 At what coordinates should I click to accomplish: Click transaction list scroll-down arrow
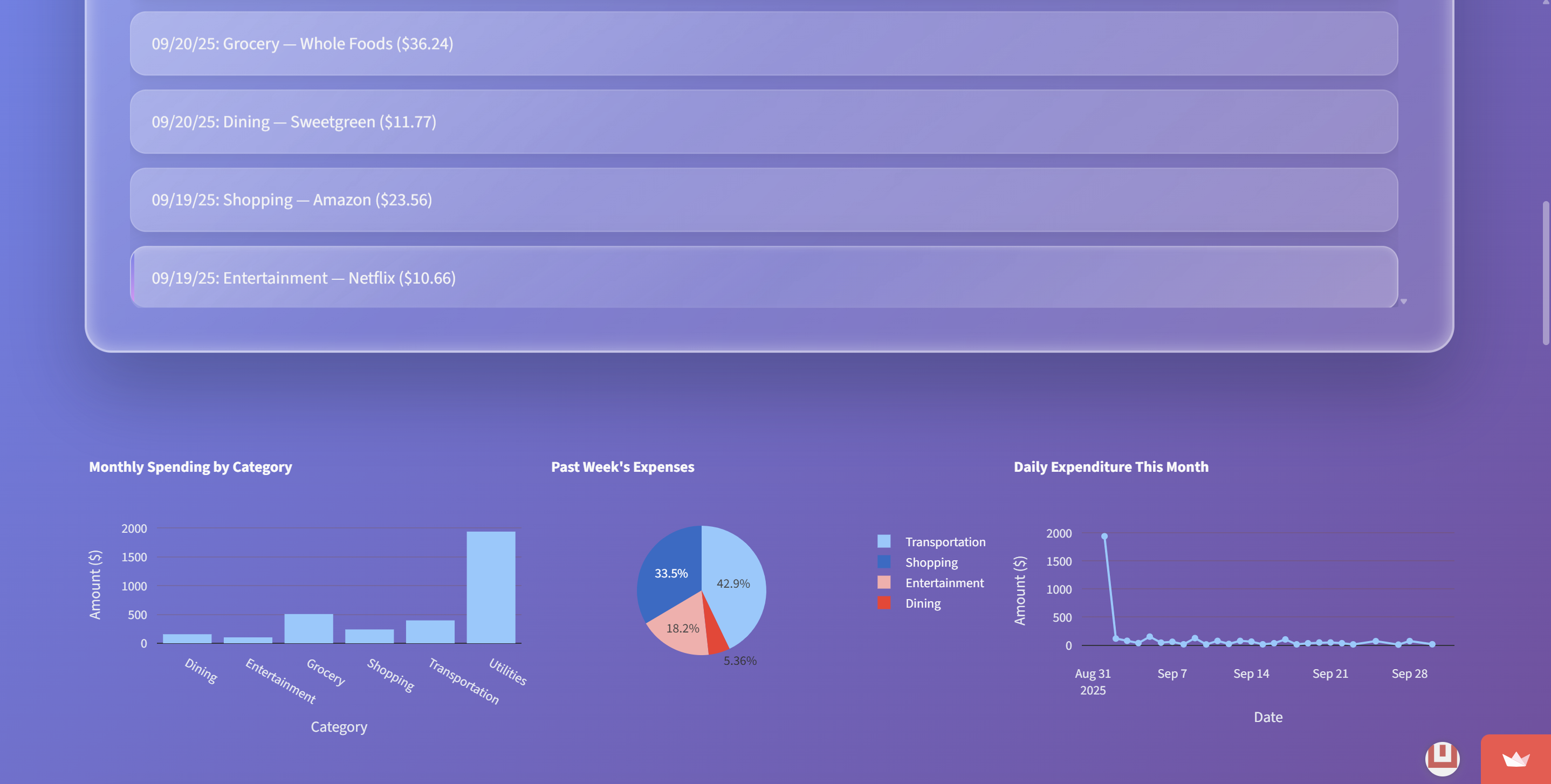pyautogui.click(x=1403, y=301)
